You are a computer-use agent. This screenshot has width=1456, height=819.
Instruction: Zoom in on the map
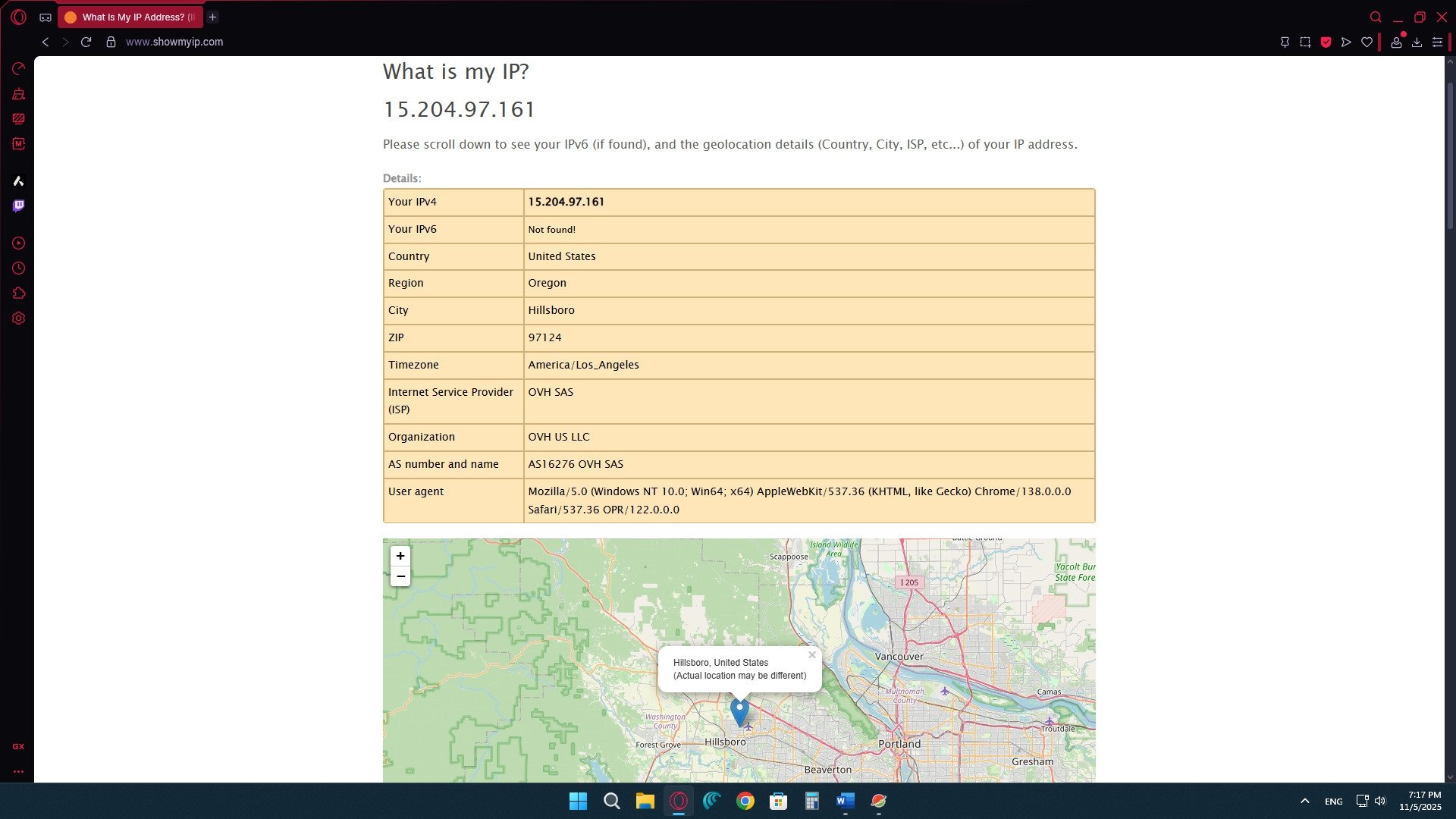(x=400, y=556)
